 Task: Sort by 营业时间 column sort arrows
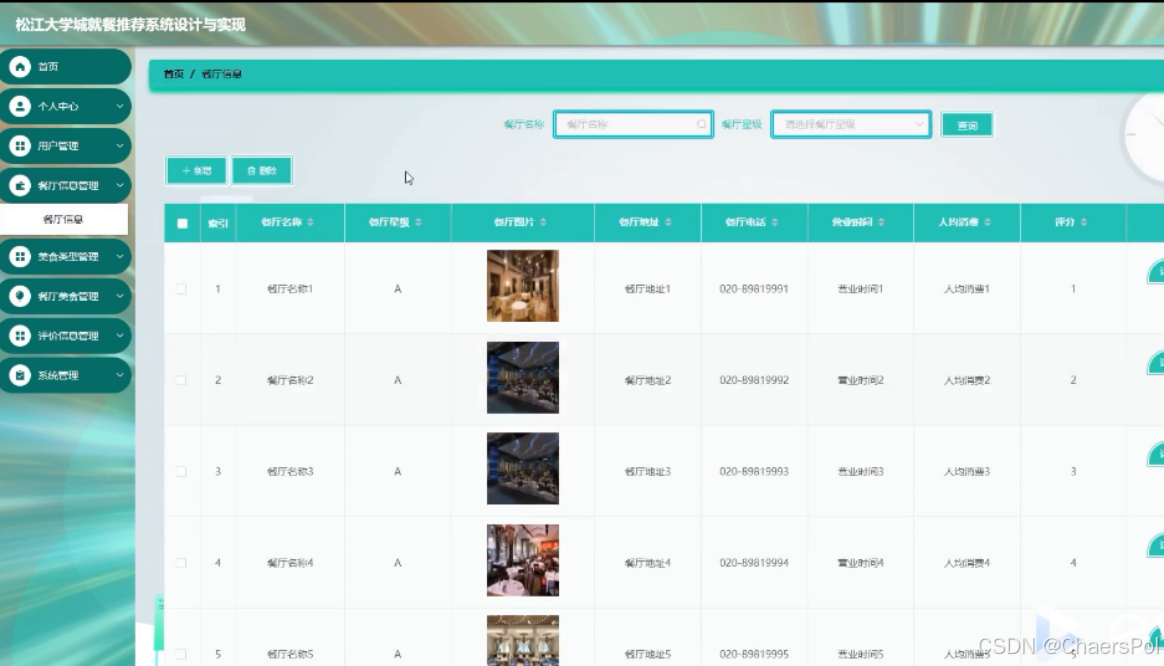pos(881,222)
